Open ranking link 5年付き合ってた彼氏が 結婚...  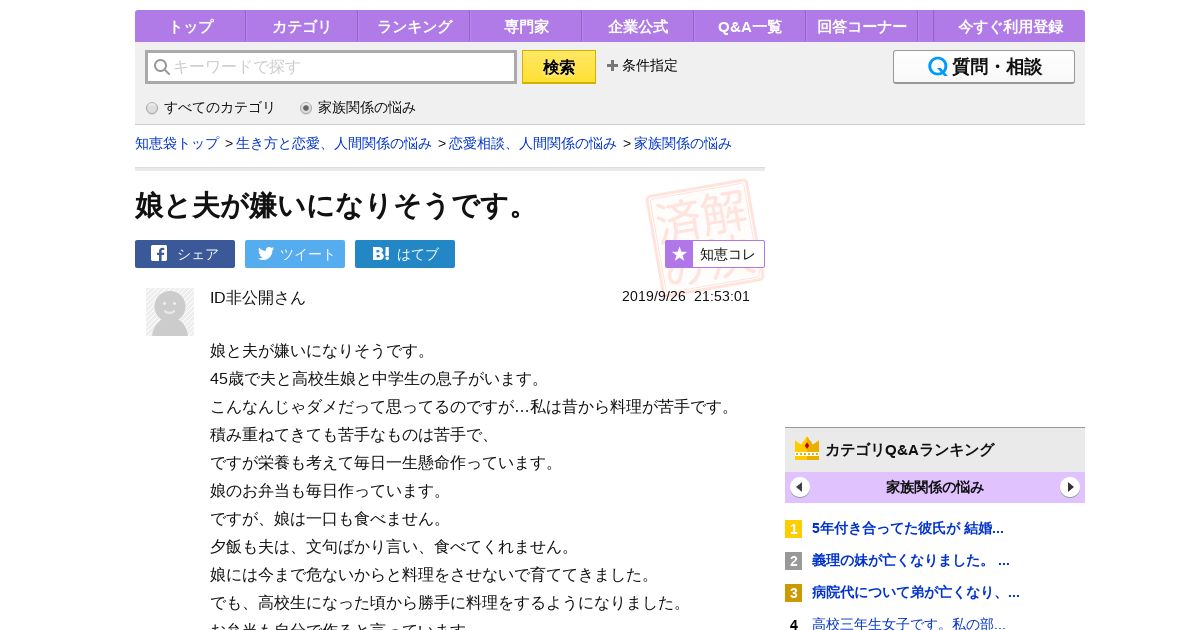click(x=908, y=528)
